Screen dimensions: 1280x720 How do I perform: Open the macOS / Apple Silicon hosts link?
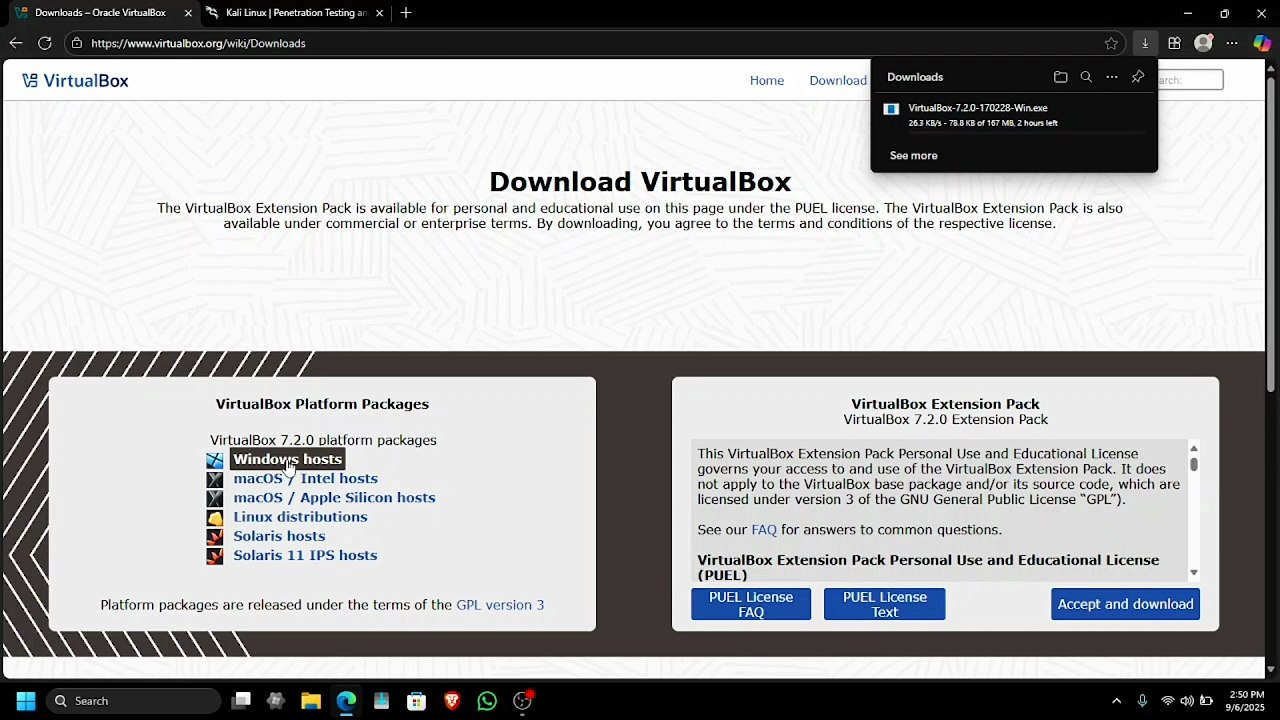(x=334, y=498)
